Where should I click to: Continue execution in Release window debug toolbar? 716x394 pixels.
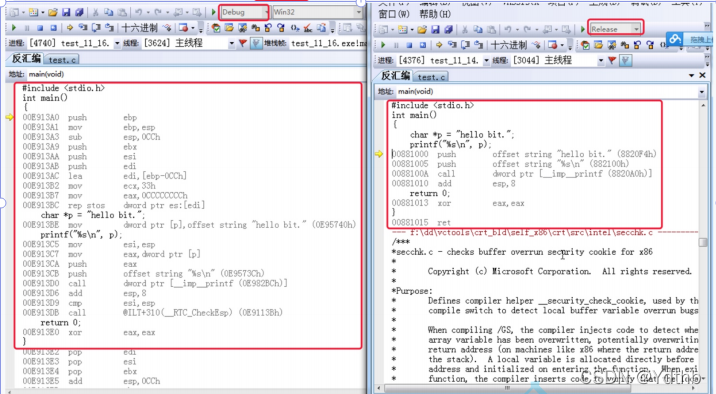tap(383, 45)
